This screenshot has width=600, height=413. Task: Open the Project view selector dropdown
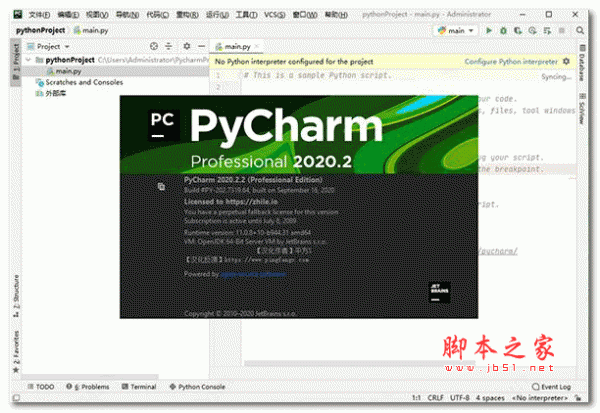[48, 46]
